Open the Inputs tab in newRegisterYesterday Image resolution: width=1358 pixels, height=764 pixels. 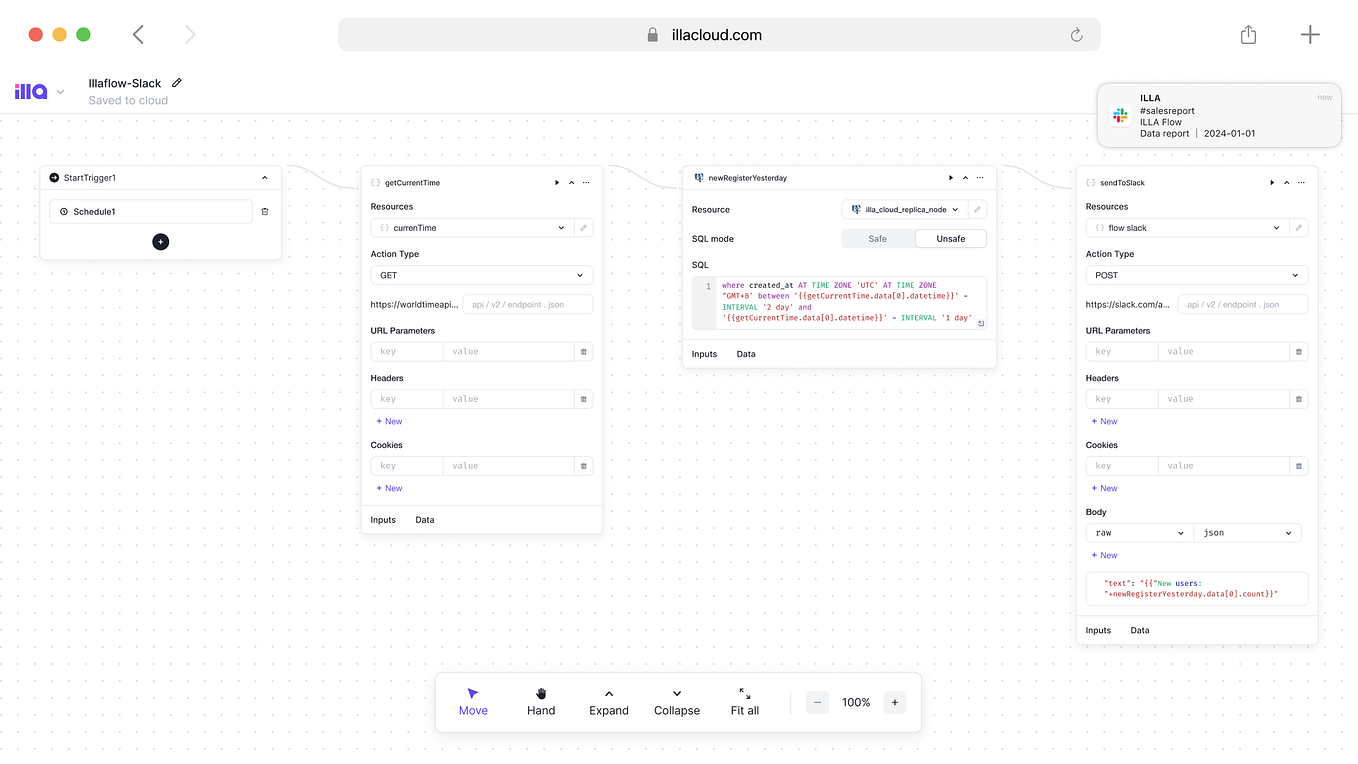pos(704,353)
